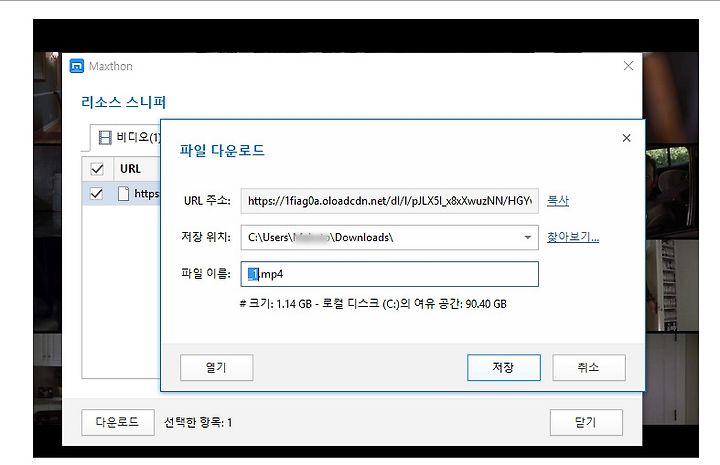Switch to the 비디오(1) tab
Viewport: 720px width, 465px height.
(x=125, y=137)
